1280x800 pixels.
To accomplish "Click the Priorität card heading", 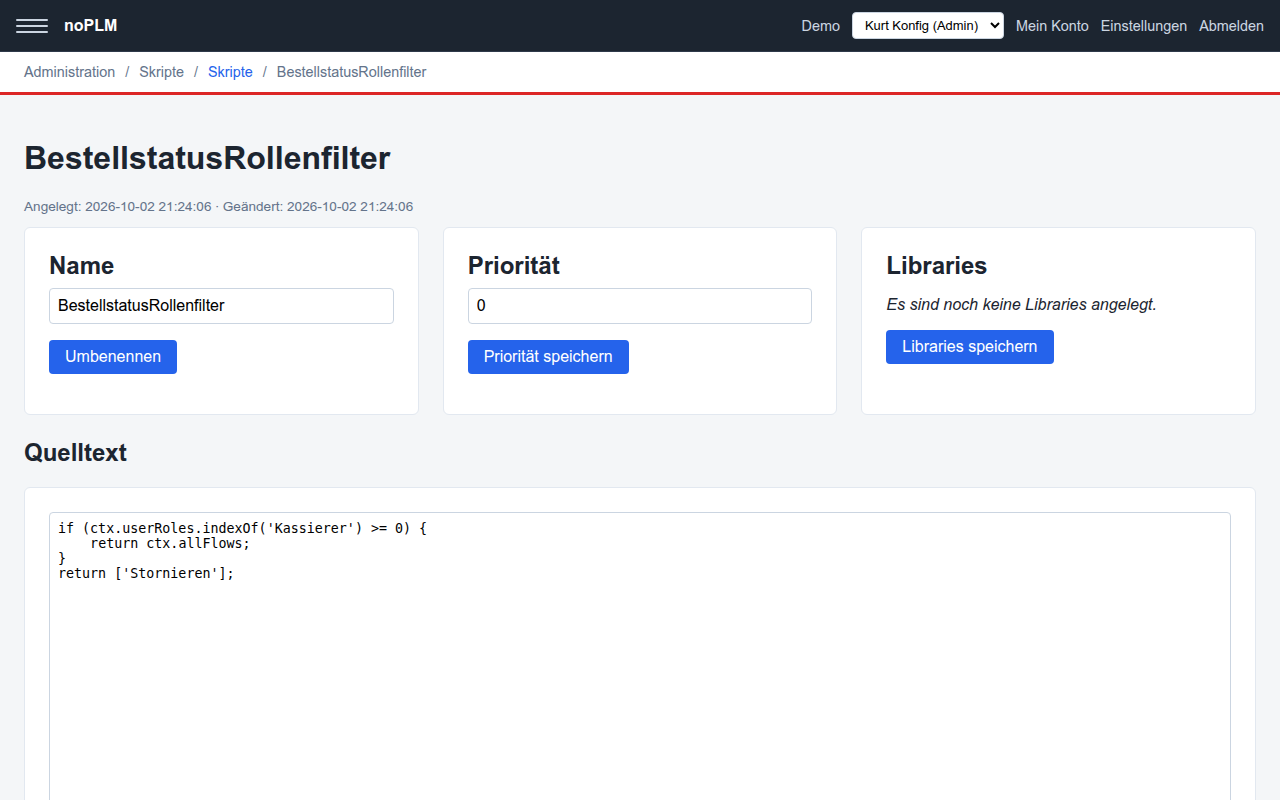I will [514, 266].
